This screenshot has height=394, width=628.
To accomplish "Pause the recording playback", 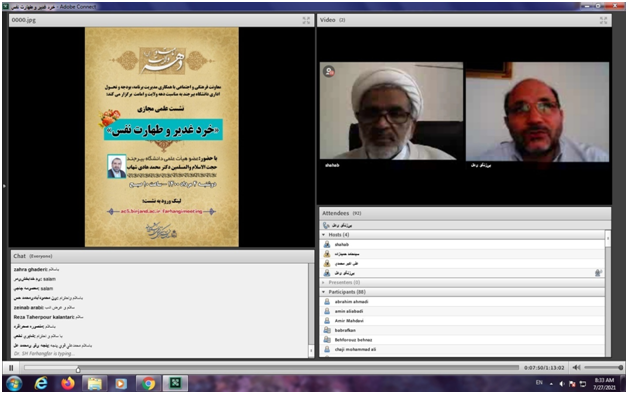I will (11, 368).
